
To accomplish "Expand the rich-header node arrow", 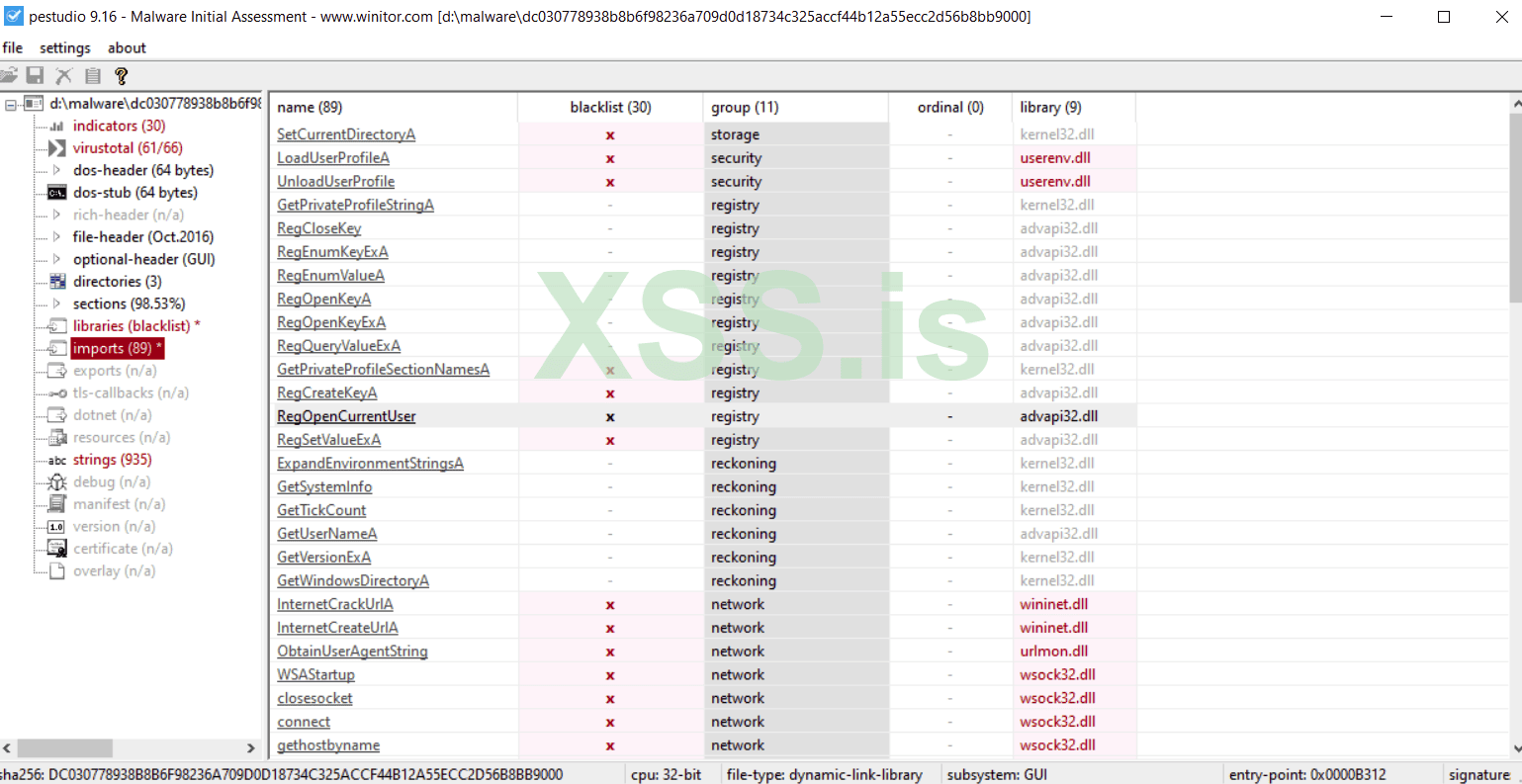I will (x=56, y=215).
